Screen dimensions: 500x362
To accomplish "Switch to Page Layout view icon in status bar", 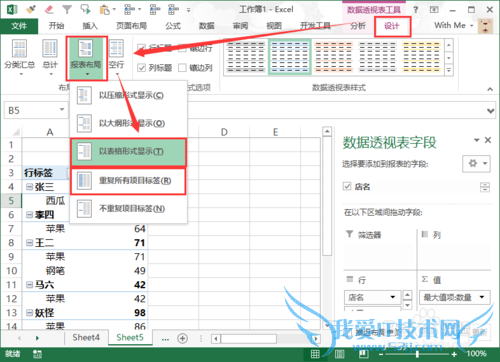I will coord(340,354).
